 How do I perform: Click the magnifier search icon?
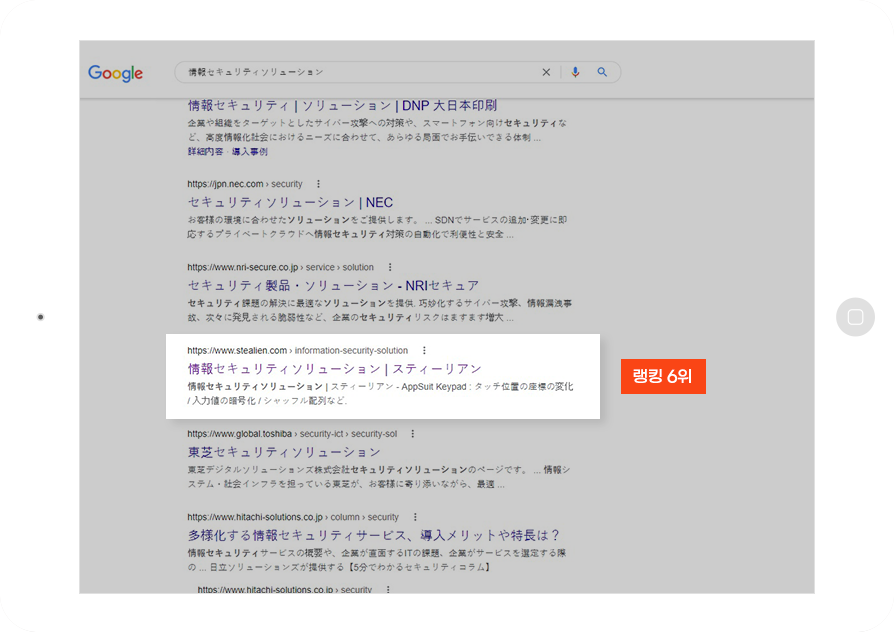(602, 72)
